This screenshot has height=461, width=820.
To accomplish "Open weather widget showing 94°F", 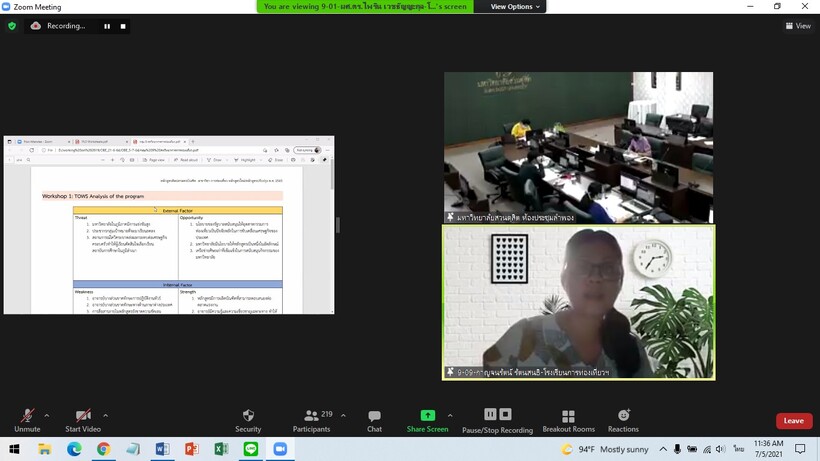I will click(605, 449).
